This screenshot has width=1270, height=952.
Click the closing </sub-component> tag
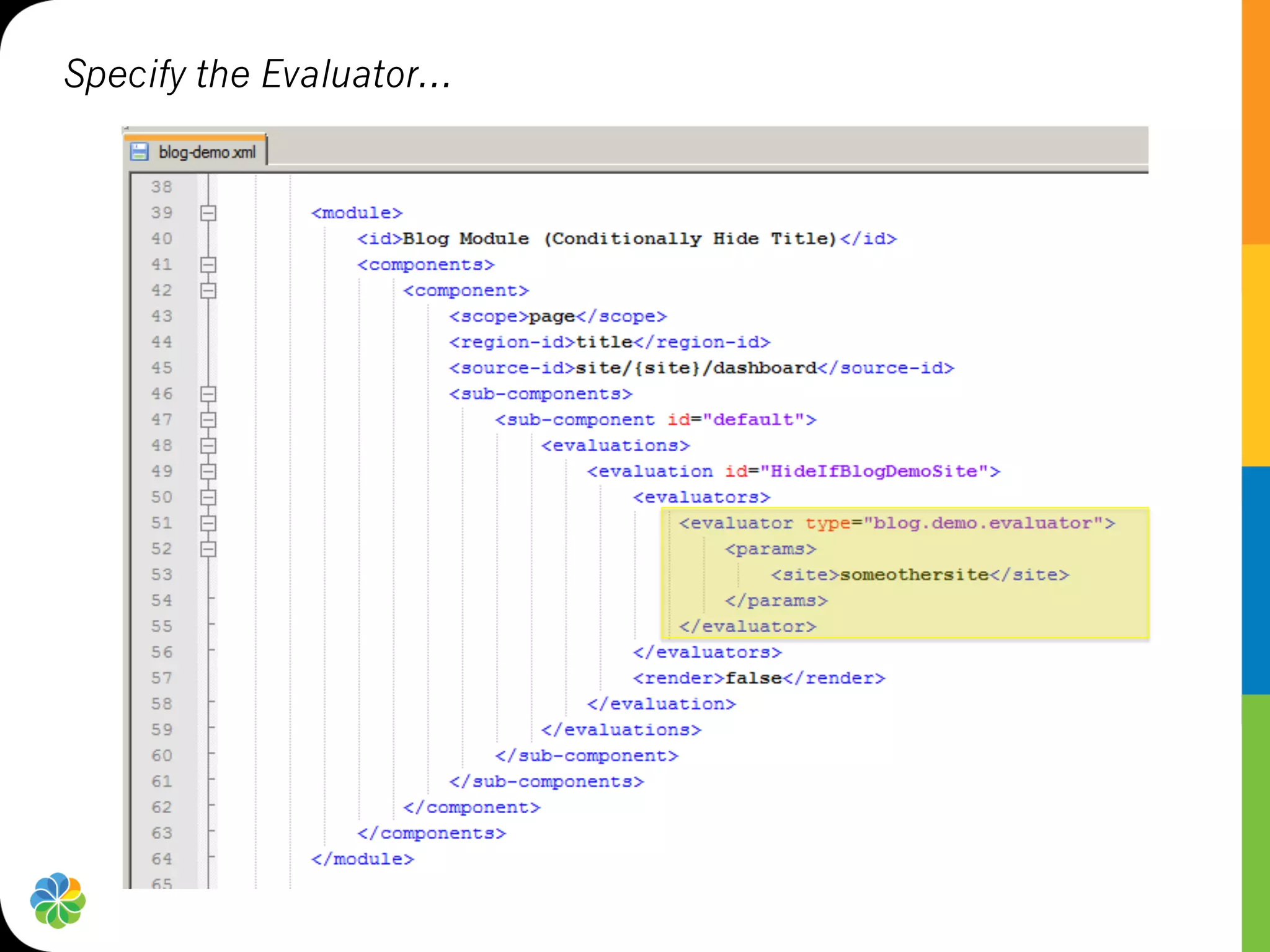point(587,756)
